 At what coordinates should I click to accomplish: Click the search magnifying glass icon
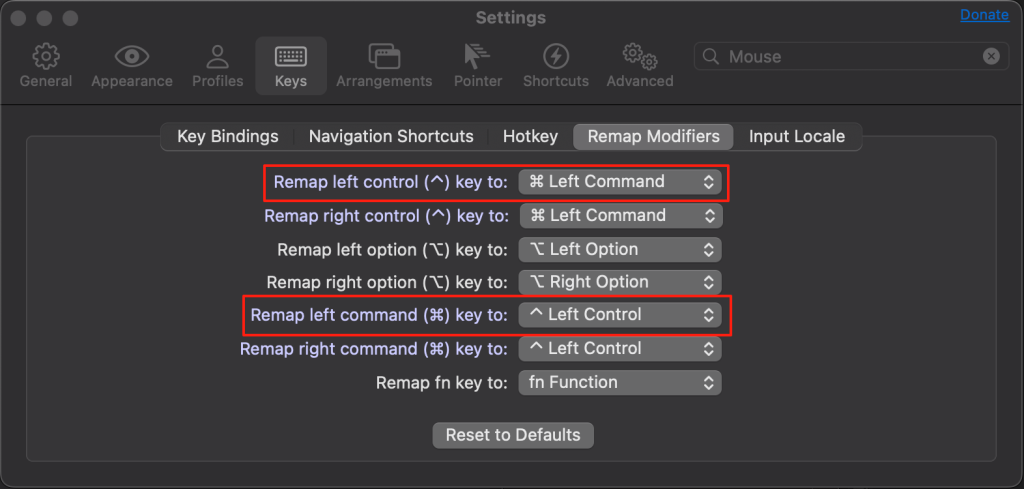click(710, 57)
